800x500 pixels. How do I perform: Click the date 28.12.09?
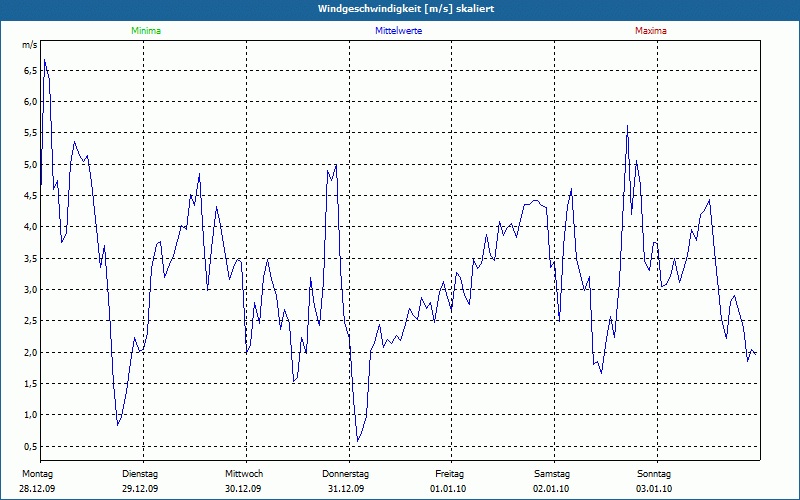pos(37,489)
